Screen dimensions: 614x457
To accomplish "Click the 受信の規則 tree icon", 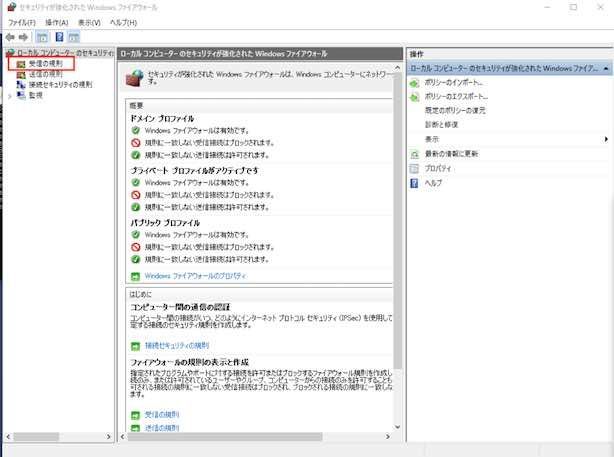I will point(21,64).
